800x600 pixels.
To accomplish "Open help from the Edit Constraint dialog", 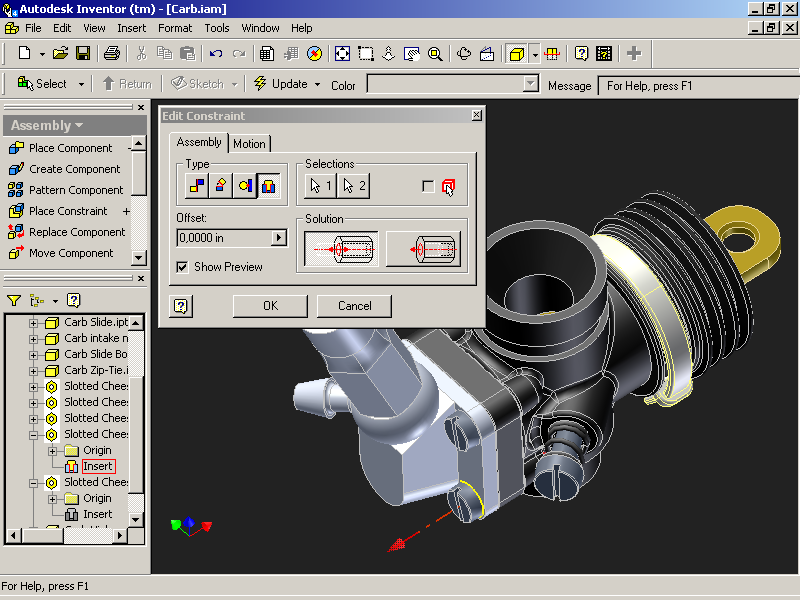I will pyautogui.click(x=181, y=306).
